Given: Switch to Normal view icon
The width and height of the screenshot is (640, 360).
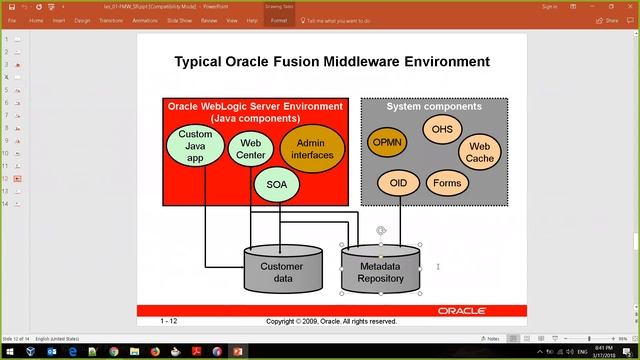Looking at the screenshot, I should point(513,339).
